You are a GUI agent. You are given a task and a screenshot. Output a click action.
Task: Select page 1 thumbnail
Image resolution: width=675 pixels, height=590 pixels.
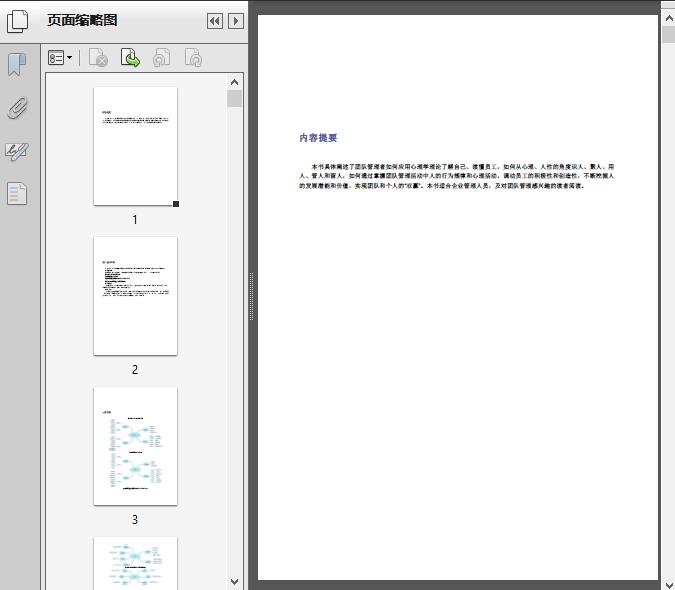point(135,146)
